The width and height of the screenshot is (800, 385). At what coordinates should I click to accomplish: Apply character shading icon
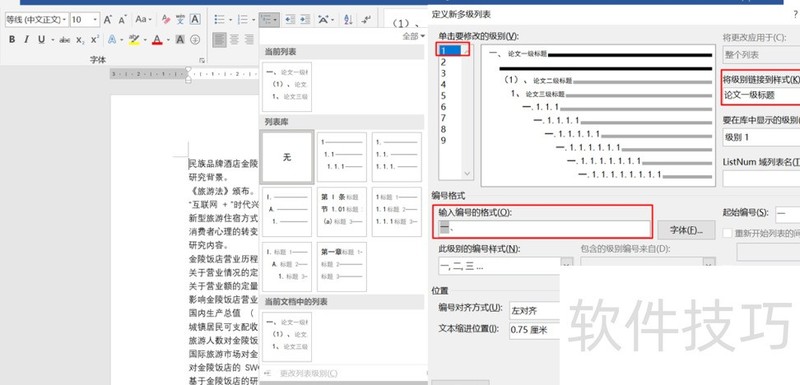point(180,39)
